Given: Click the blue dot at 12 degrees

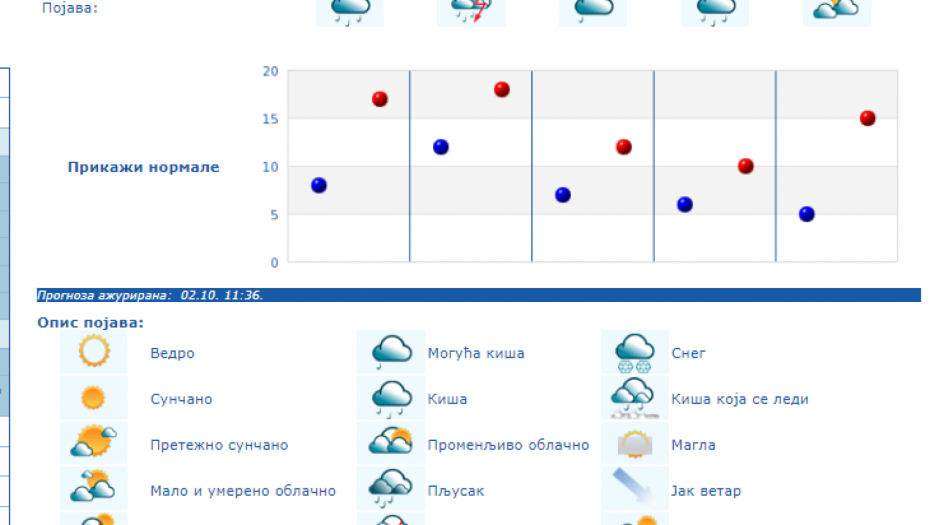Looking at the screenshot, I should tap(441, 147).
